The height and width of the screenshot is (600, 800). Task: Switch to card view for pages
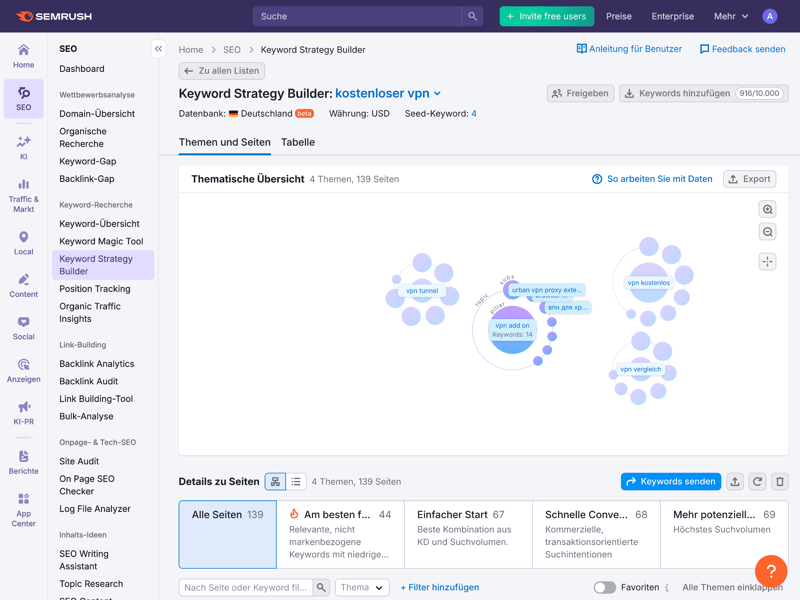click(x=275, y=482)
